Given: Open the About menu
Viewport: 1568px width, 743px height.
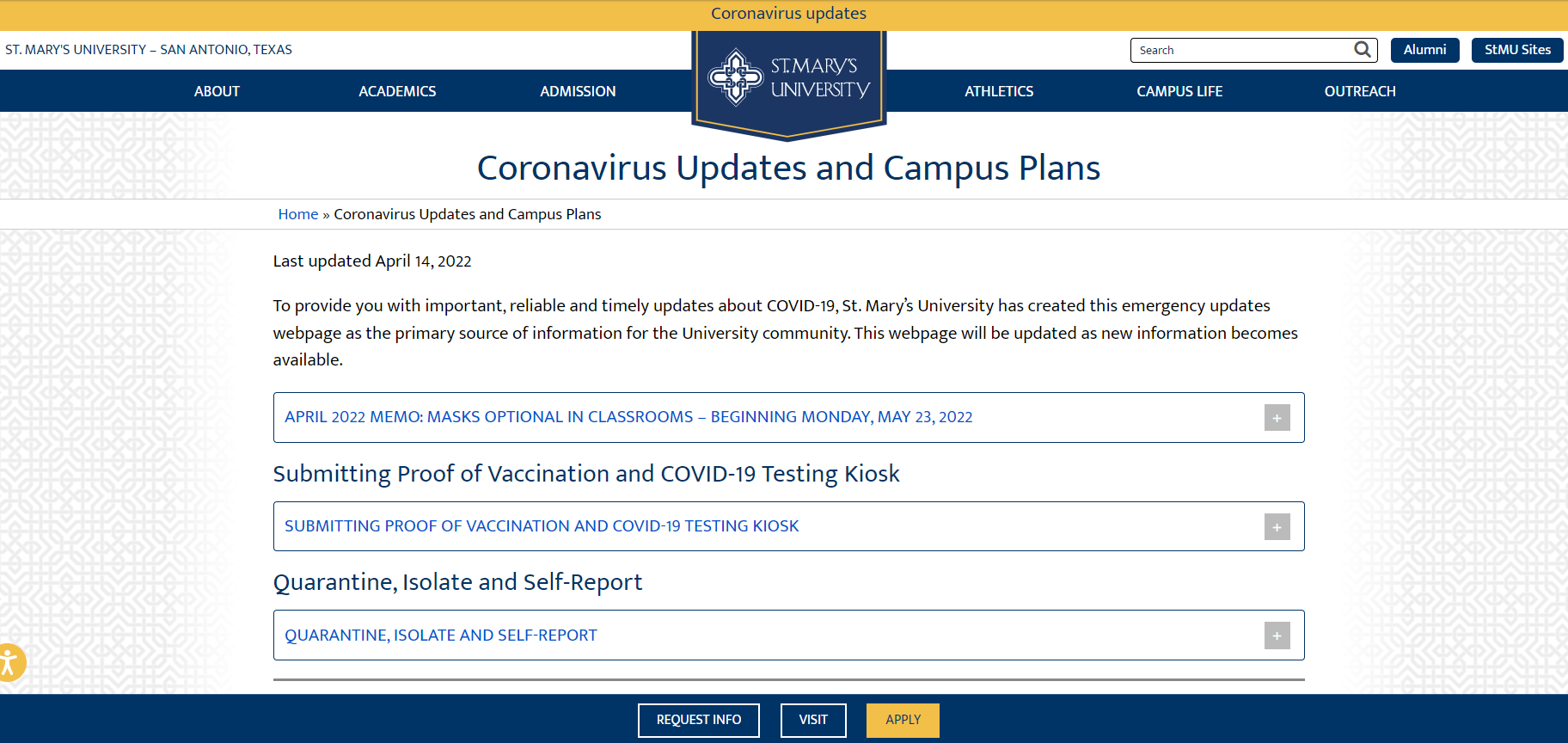Looking at the screenshot, I should pos(217,91).
